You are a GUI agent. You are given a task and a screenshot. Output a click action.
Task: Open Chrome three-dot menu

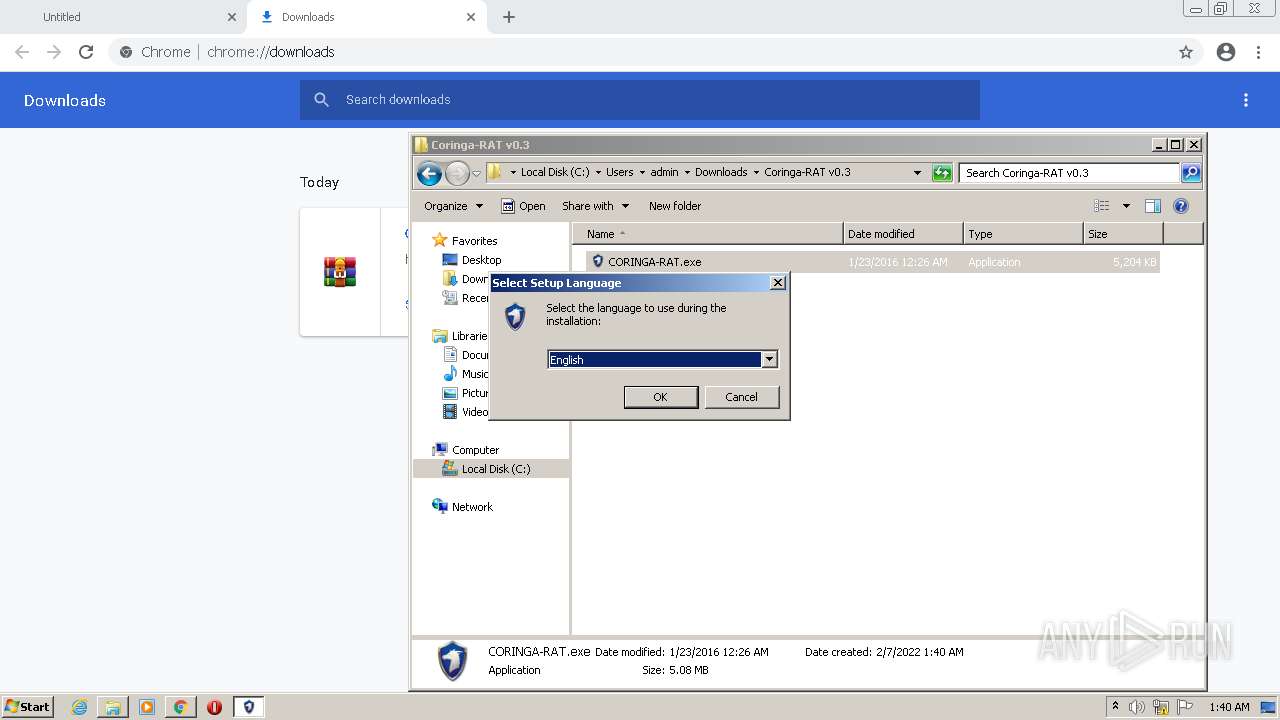1259,52
